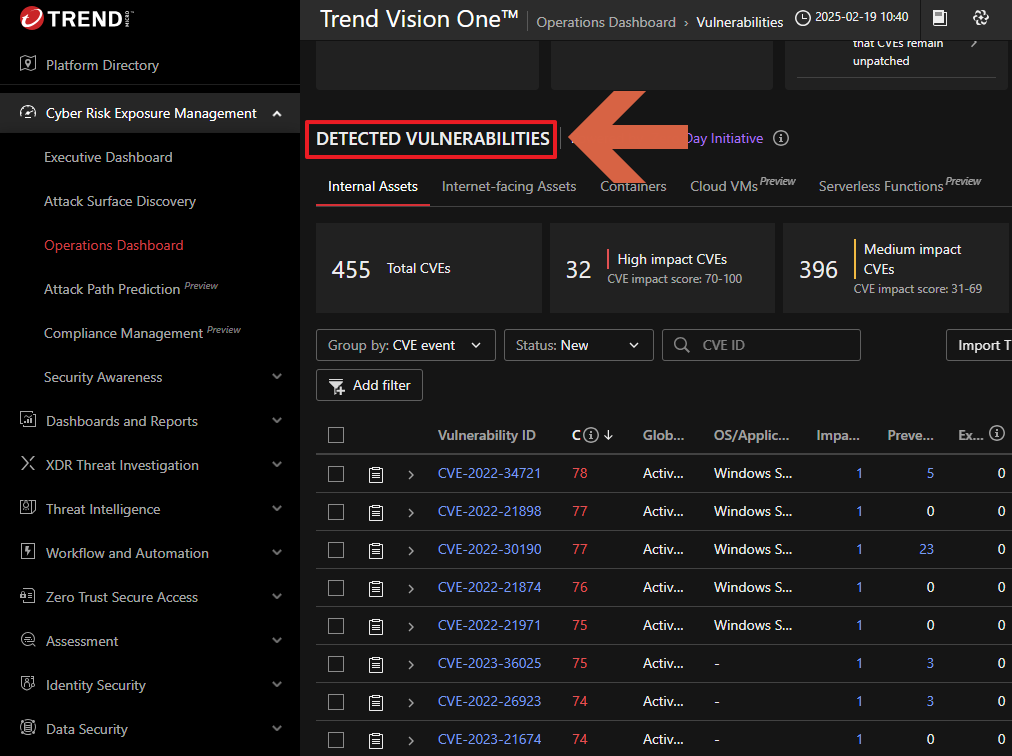Viewport: 1012px width, 756px height.
Task: Click the XDR Threat Investigation icon
Action: (x=28, y=465)
